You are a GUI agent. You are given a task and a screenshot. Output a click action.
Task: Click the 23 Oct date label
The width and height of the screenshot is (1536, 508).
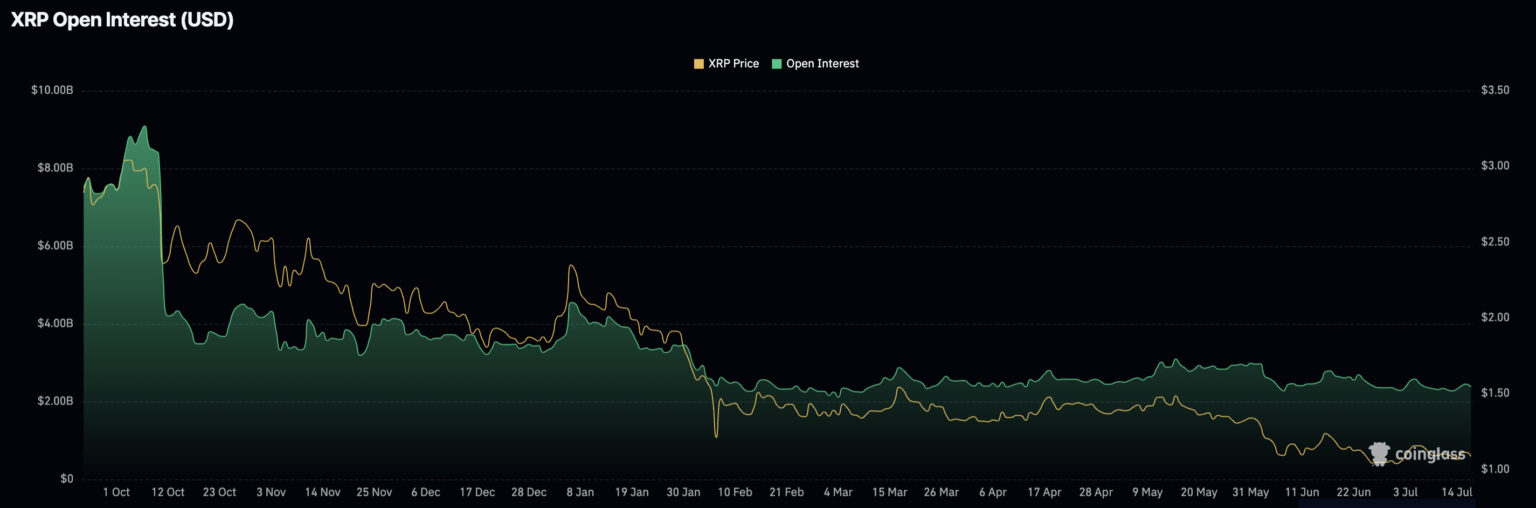point(219,493)
